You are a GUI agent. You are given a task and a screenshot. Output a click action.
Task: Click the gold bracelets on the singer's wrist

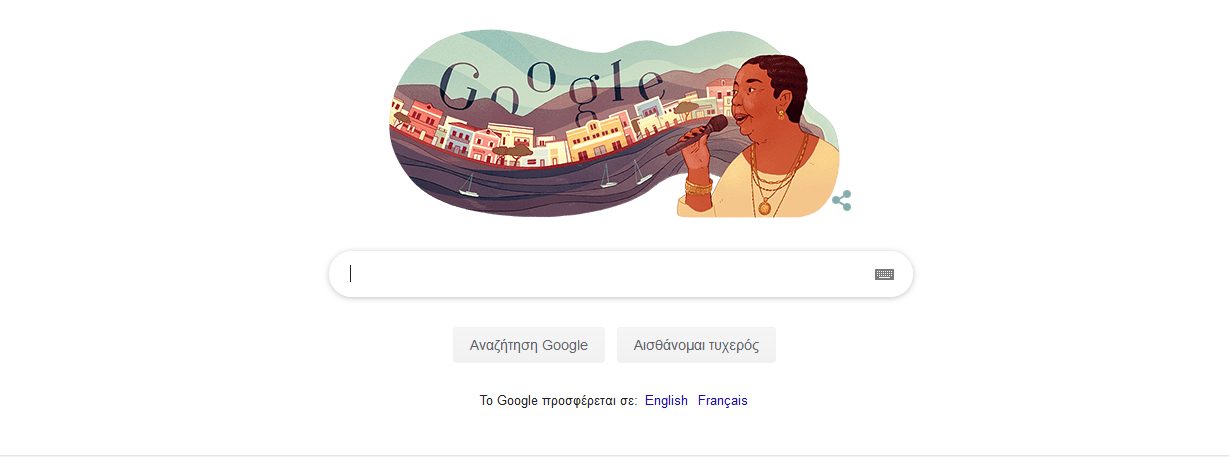click(698, 186)
